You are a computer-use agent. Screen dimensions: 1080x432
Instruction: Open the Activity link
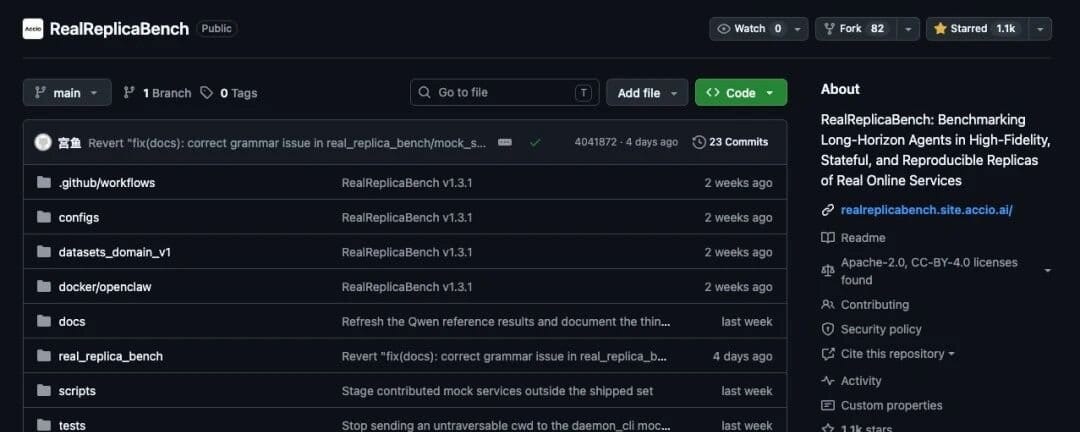point(861,381)
